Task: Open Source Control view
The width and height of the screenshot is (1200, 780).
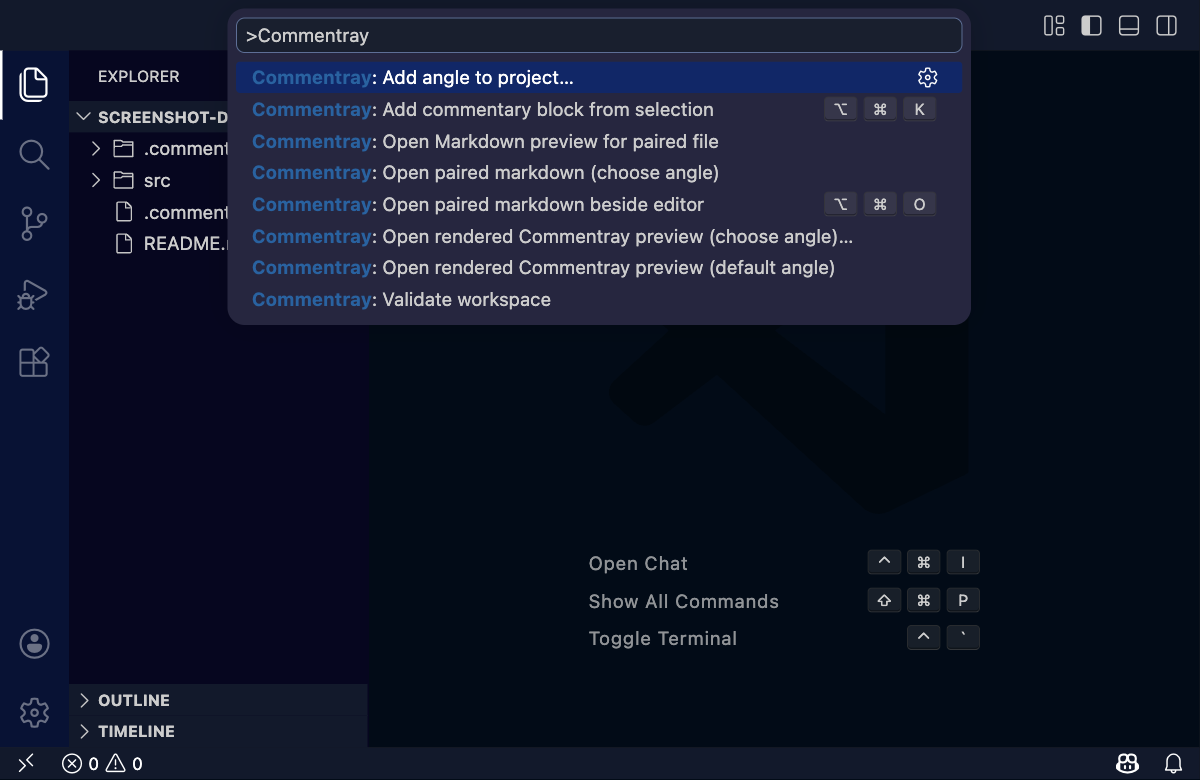Action: coord(34,225)
